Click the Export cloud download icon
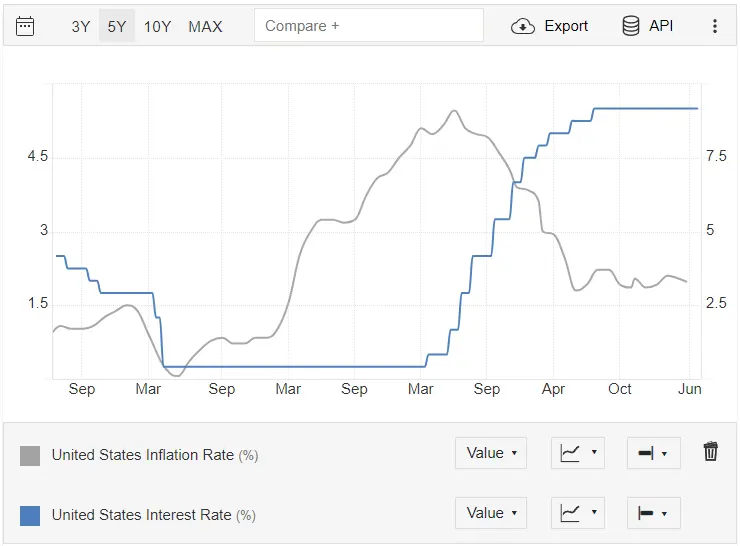Viewport: 740px width, 546px height. pos(523,26)
